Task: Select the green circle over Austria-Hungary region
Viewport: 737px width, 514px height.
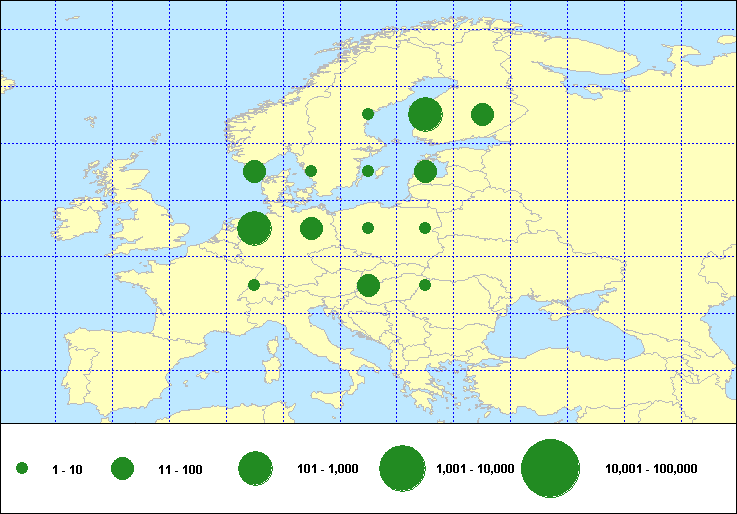Action: (x=368, y=286)
